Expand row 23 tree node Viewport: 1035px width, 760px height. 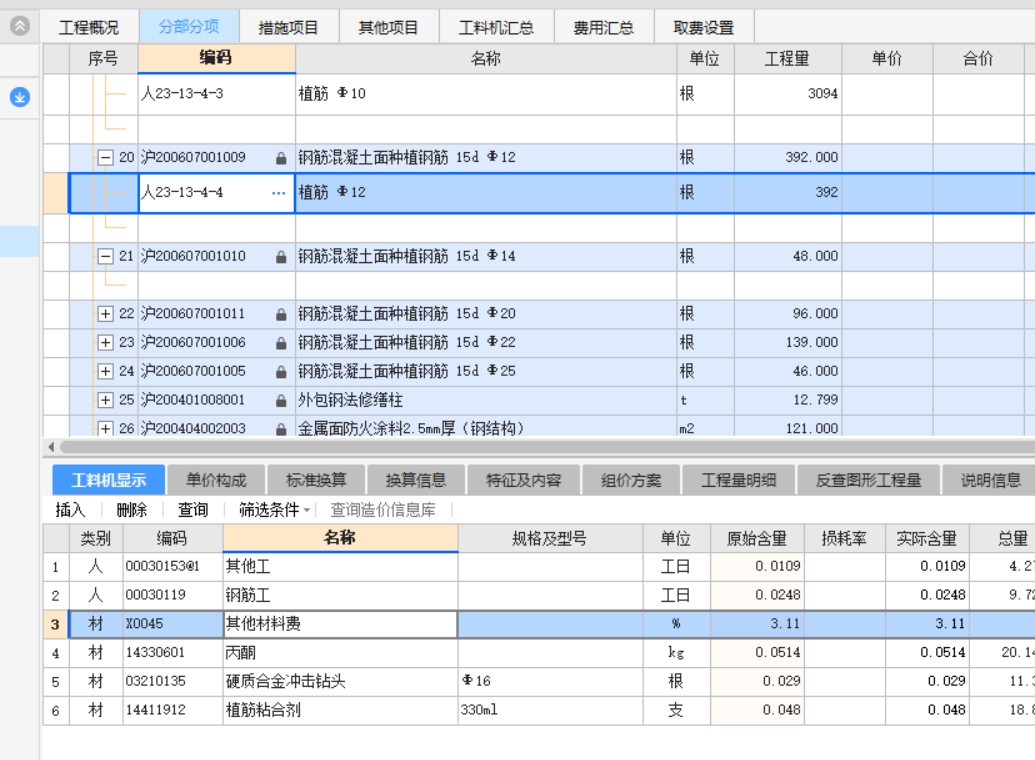coord(105,343)
